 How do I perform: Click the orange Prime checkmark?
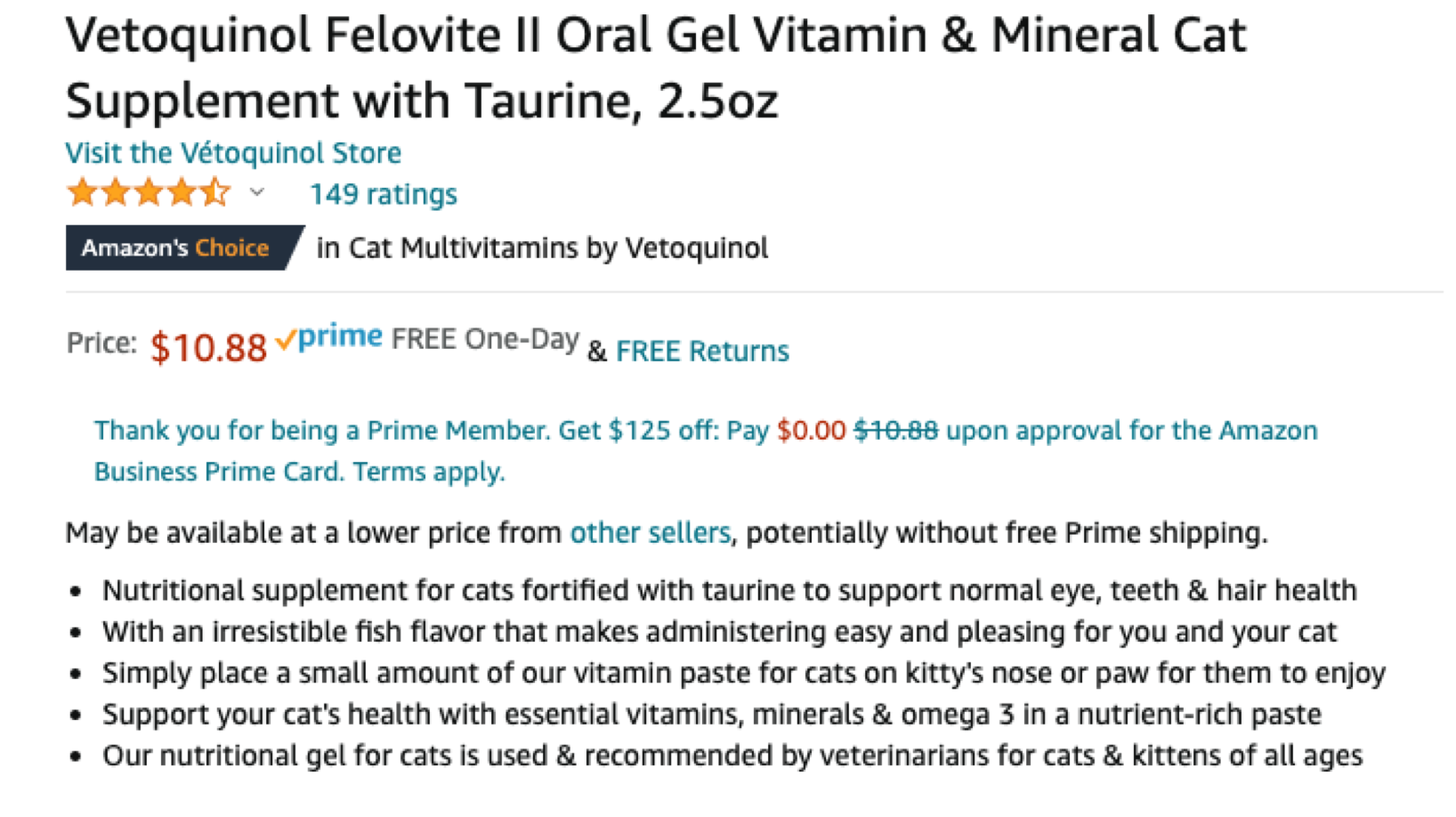click(x=286, y=340)
